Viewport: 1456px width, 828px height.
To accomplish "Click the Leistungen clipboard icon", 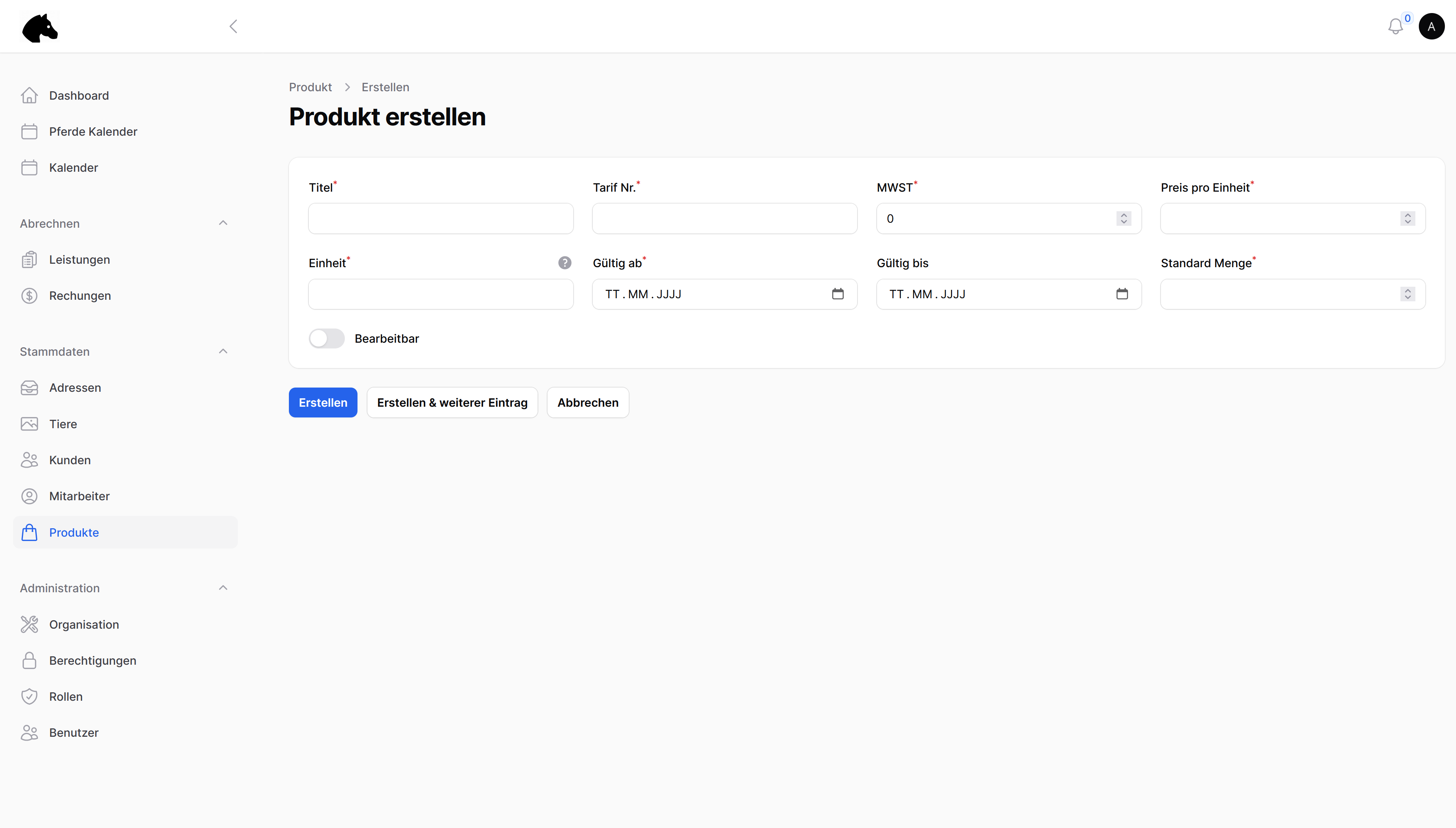I will coord(29,259).
